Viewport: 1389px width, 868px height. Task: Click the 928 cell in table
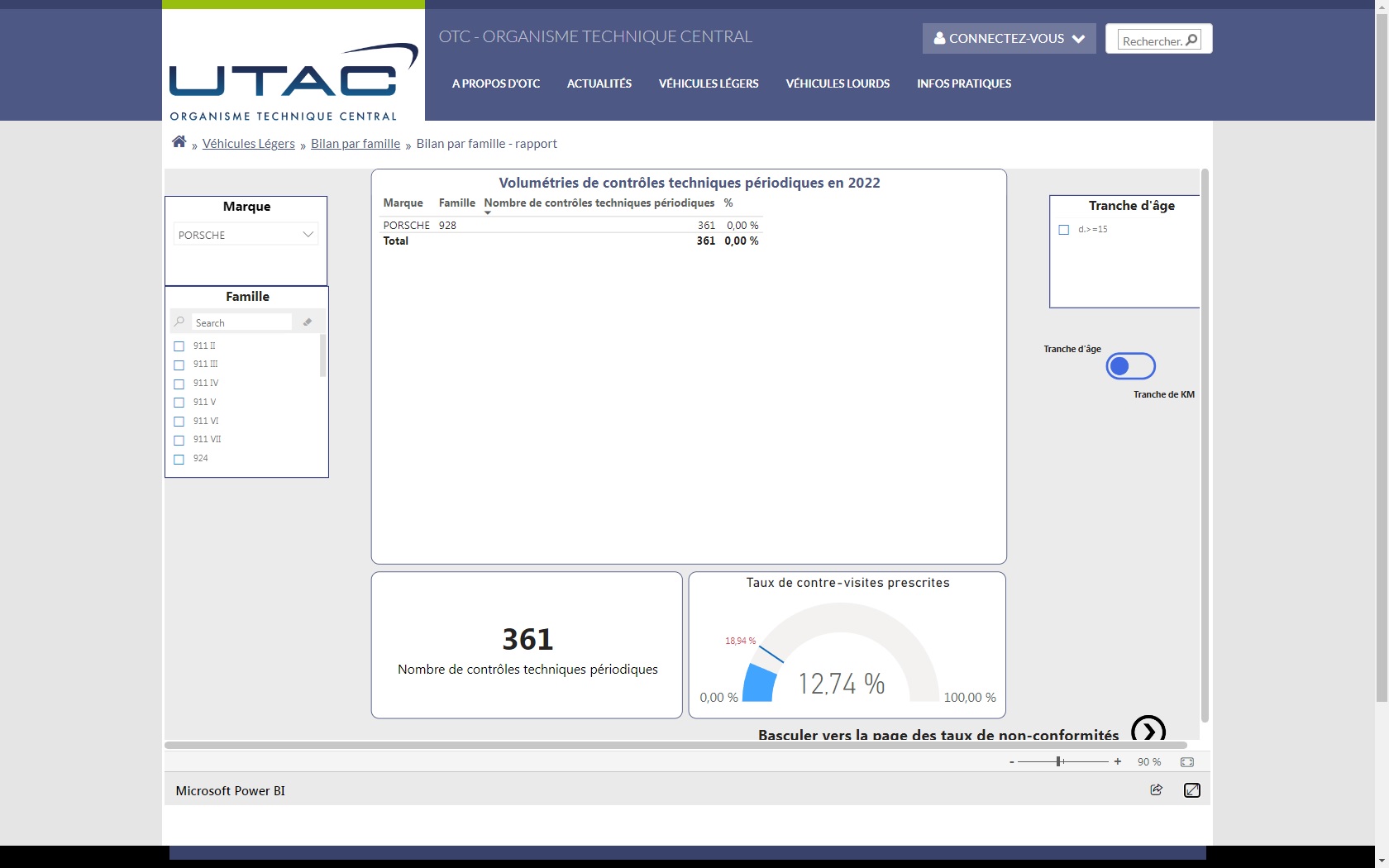(x=447, y=225)
